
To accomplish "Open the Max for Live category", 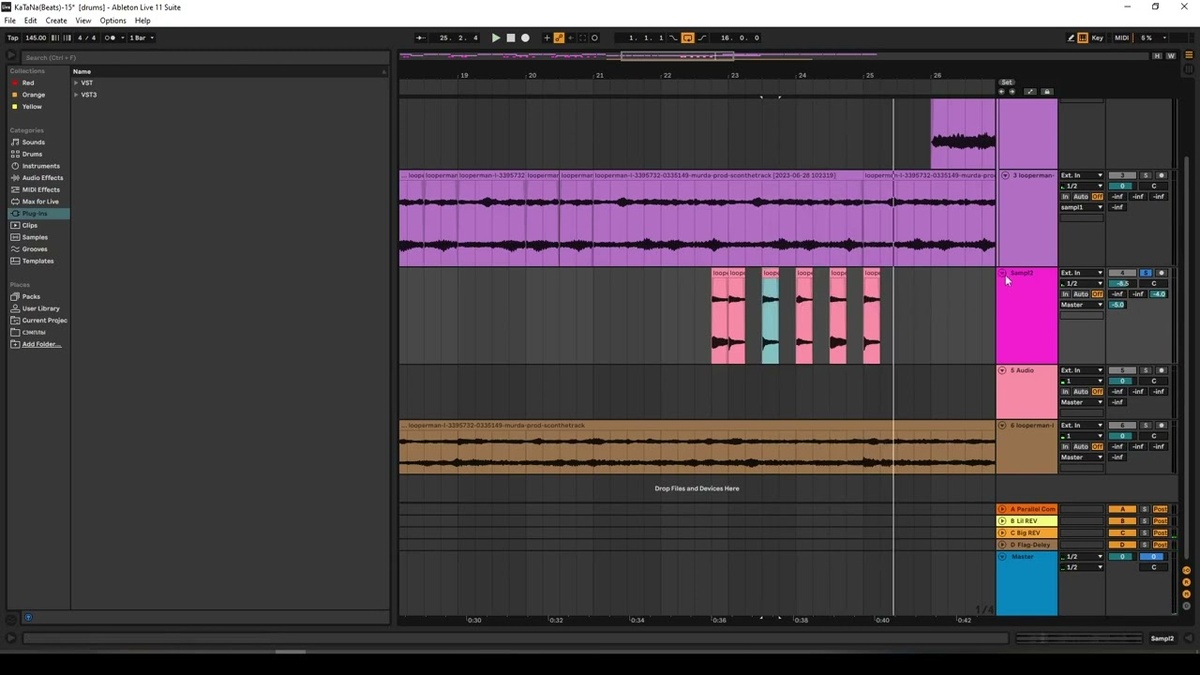I will [x=40, y=202].
